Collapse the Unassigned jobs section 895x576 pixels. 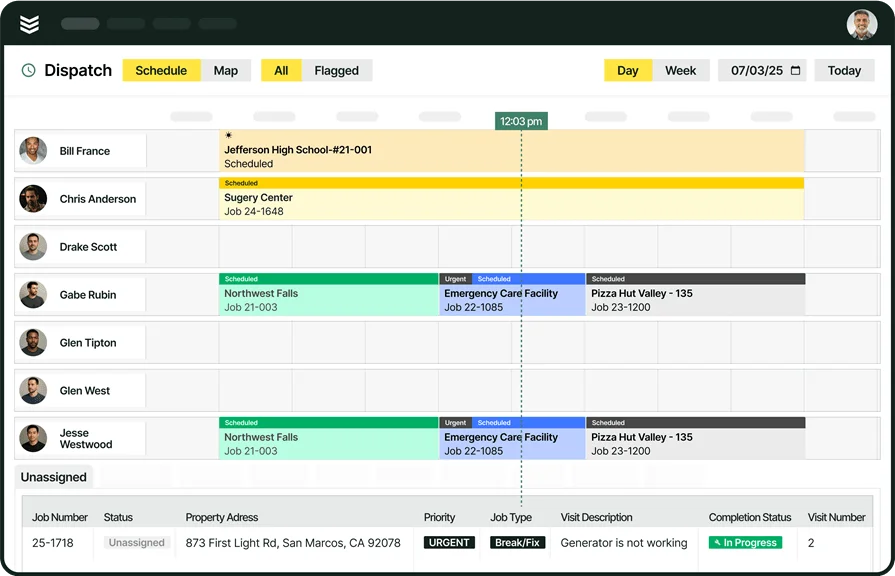click(x=54, y=477)
